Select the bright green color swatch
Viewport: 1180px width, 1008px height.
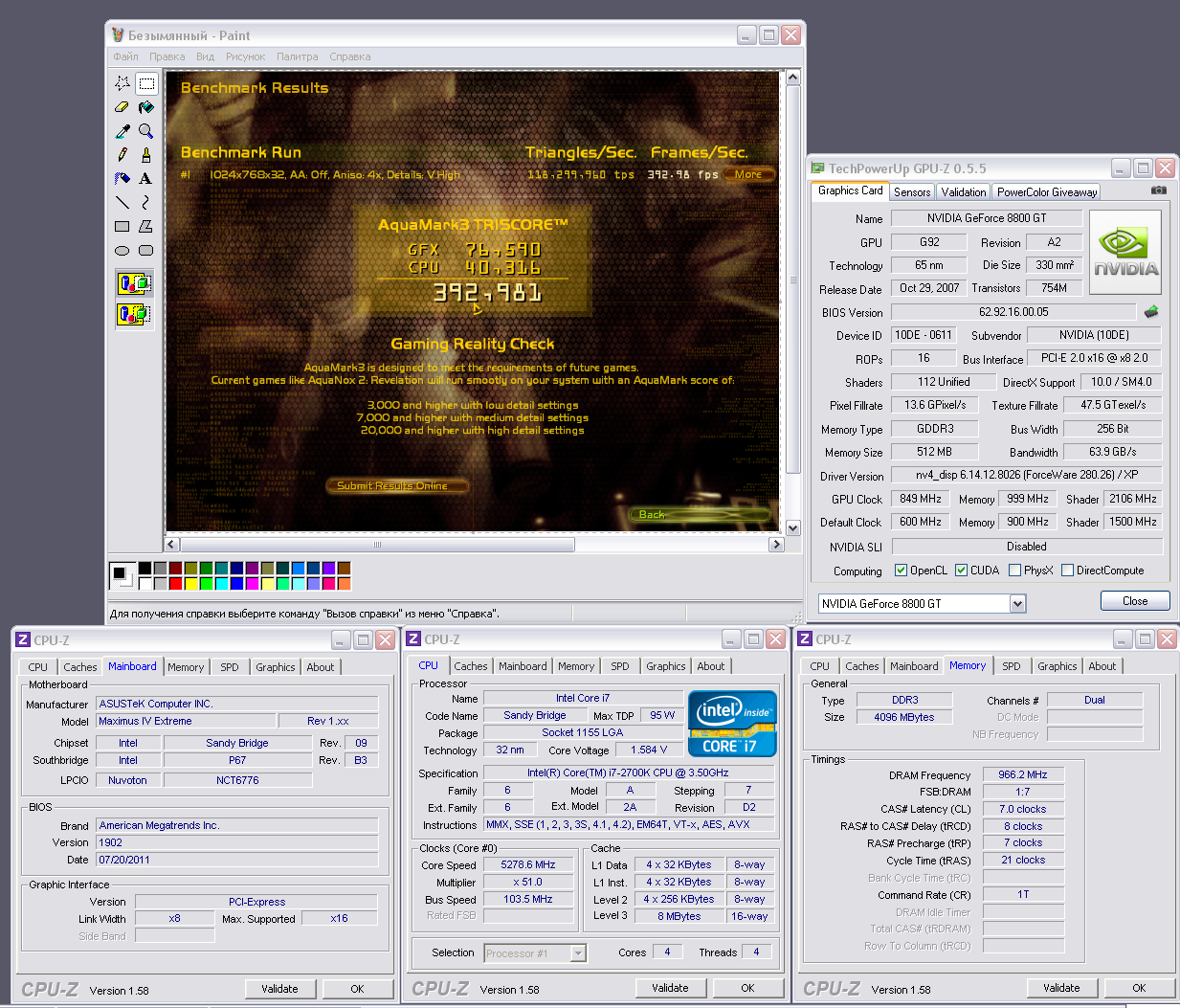206,583
